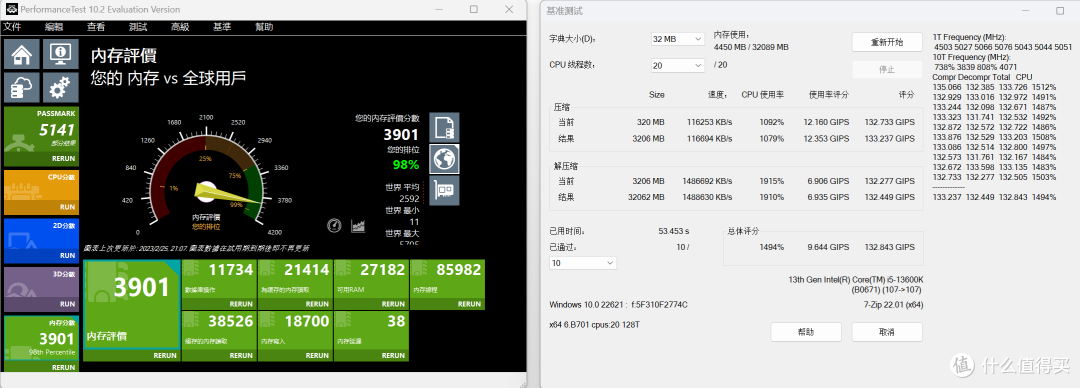Click the 停止 stop button
This screenshot has height=388, width=1080.
[886, 70]
